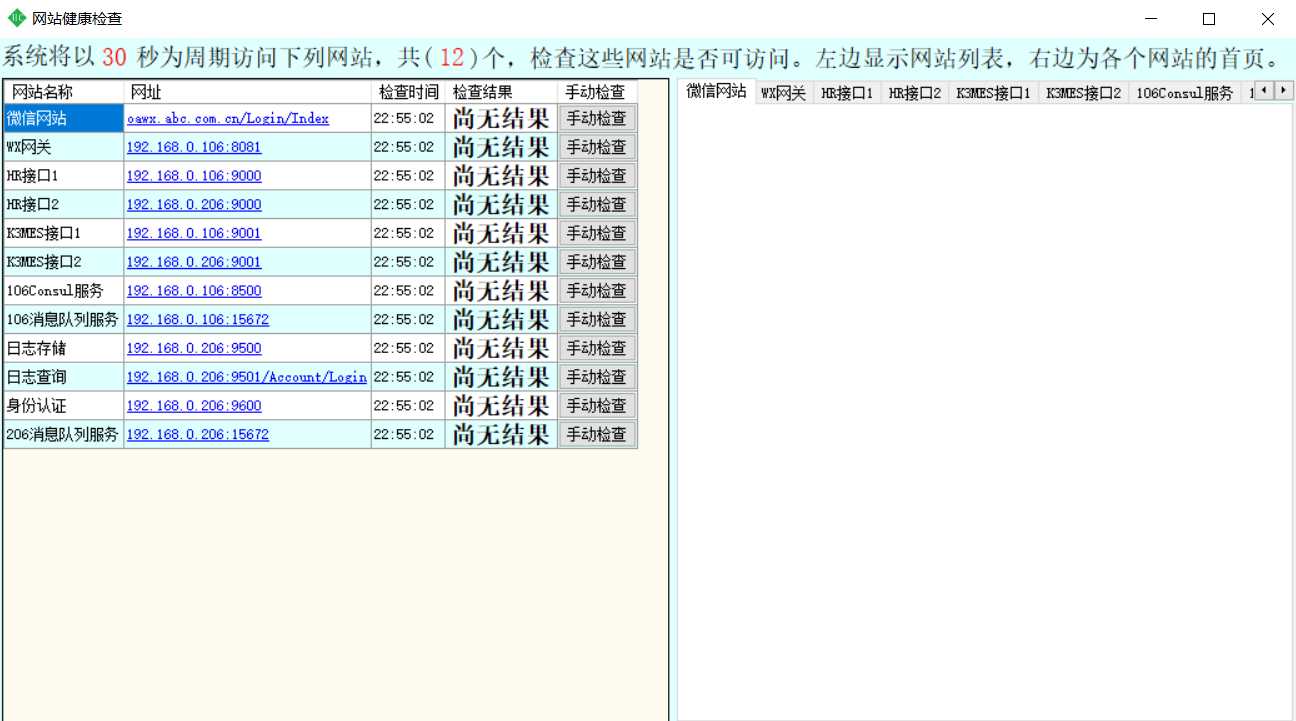Screen dimensions: 1296x721
Task: Switch to the 106Consul服务 tab
Action: pyautogui.click(x=1184, y=94)
